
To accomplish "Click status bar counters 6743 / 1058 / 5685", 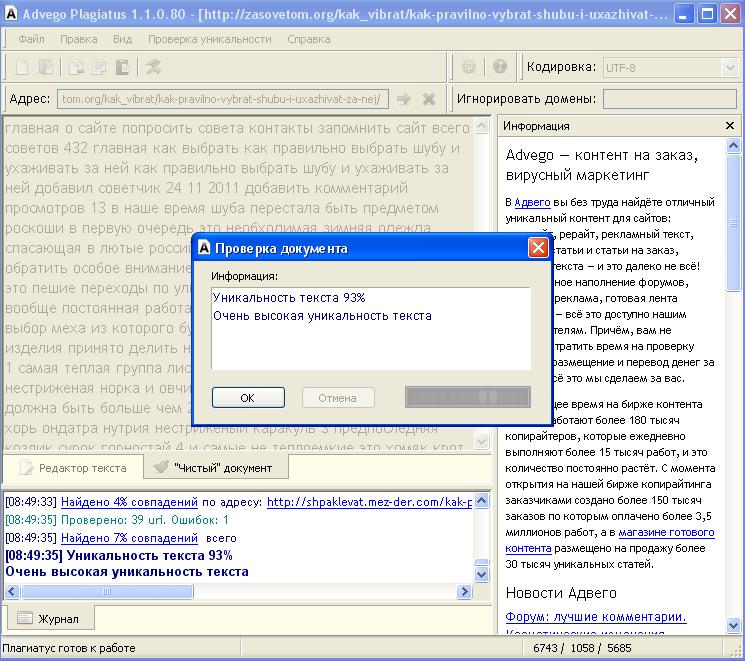I will (x=582, y=648).
